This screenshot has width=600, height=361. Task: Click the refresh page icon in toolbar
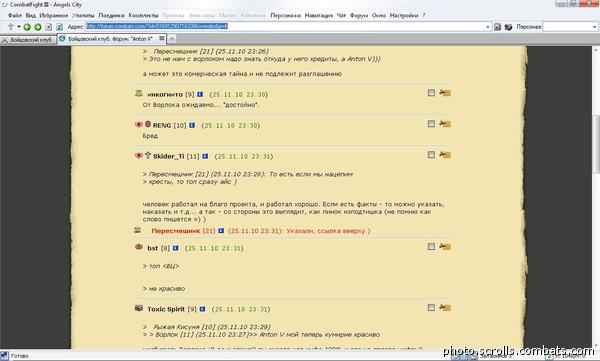coord(59,27)
